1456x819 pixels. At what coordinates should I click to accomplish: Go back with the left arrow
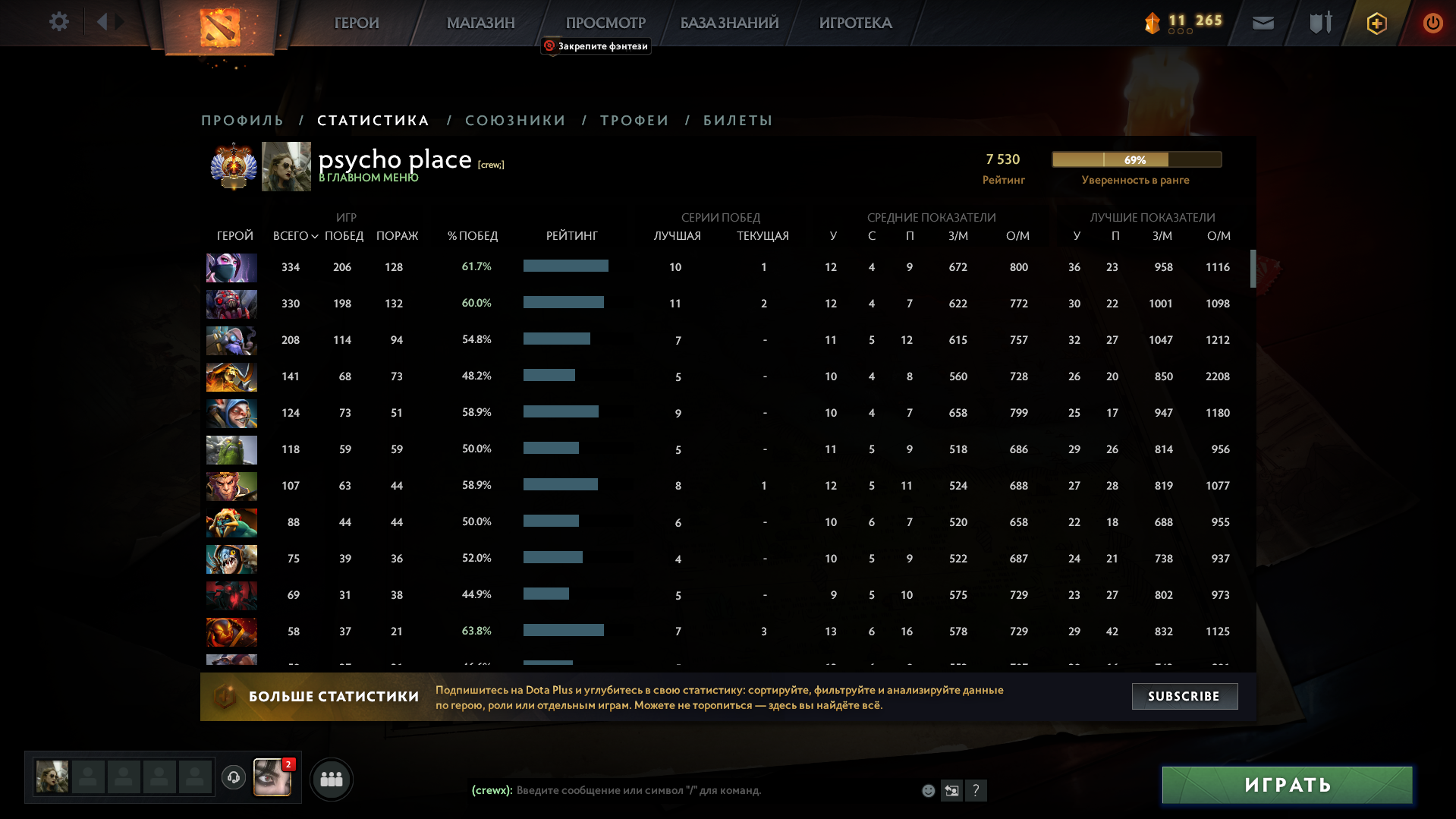coord(102,22)
